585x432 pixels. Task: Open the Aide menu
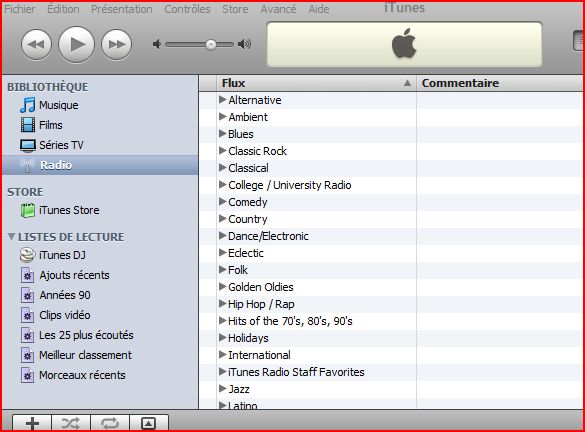coord(319,9)
